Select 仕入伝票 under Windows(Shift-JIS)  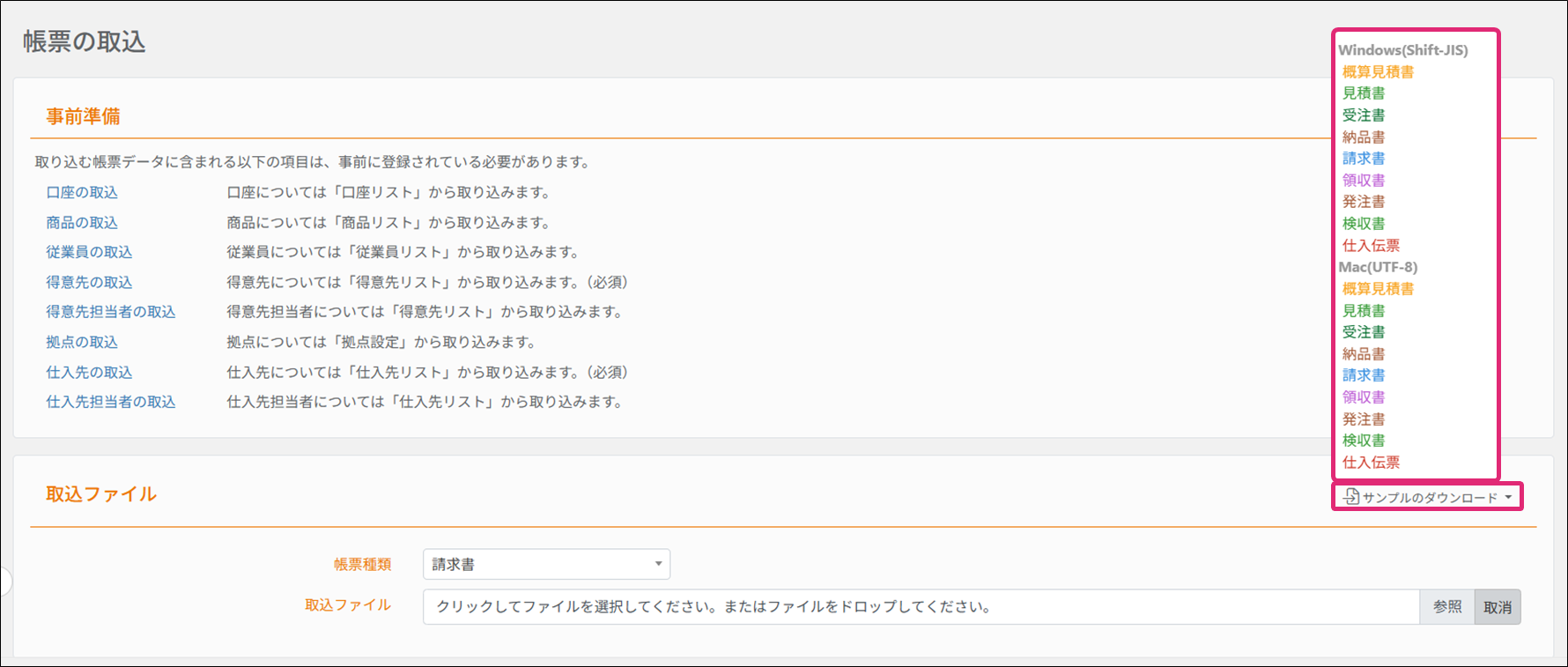click(x=1371, y=246)
